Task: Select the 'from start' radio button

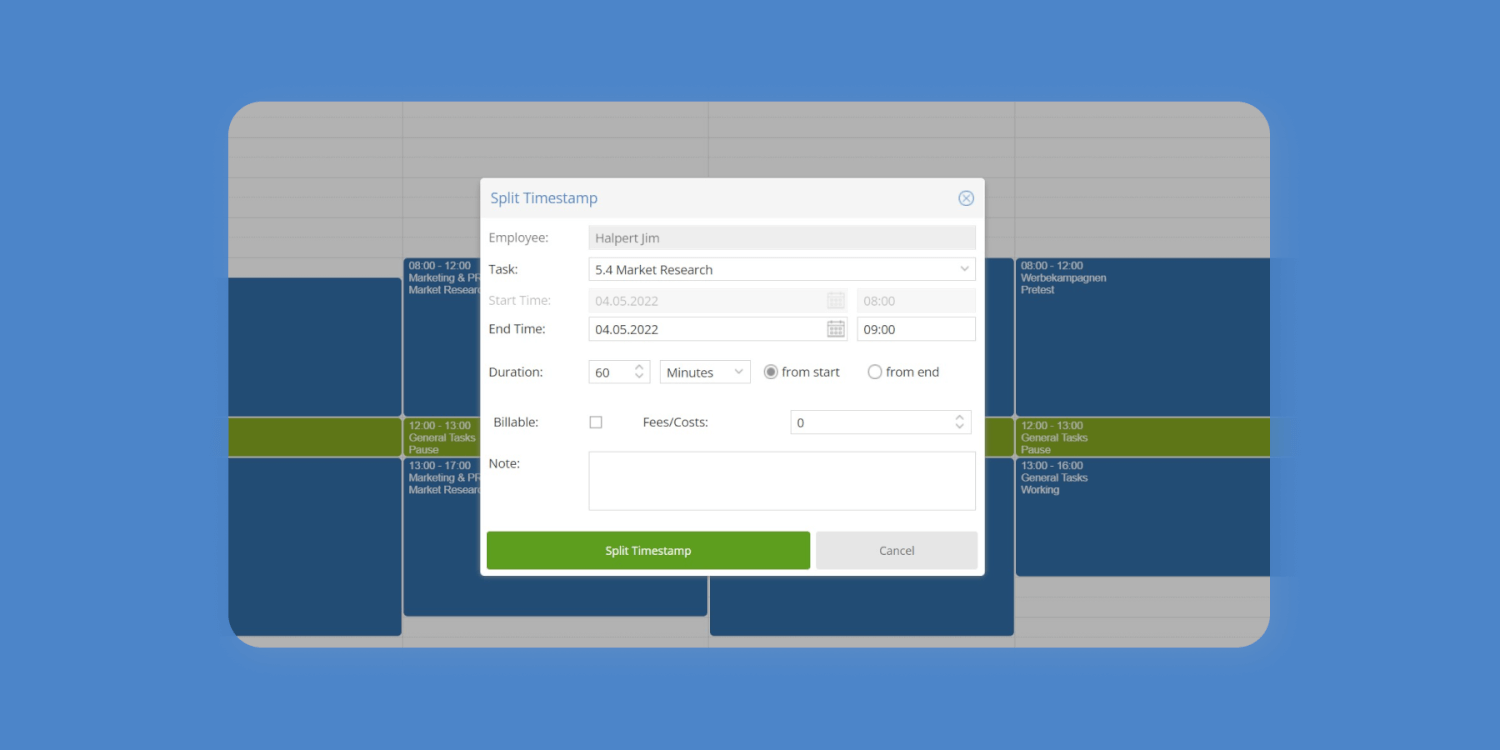Action: click(x=770, y=371)
